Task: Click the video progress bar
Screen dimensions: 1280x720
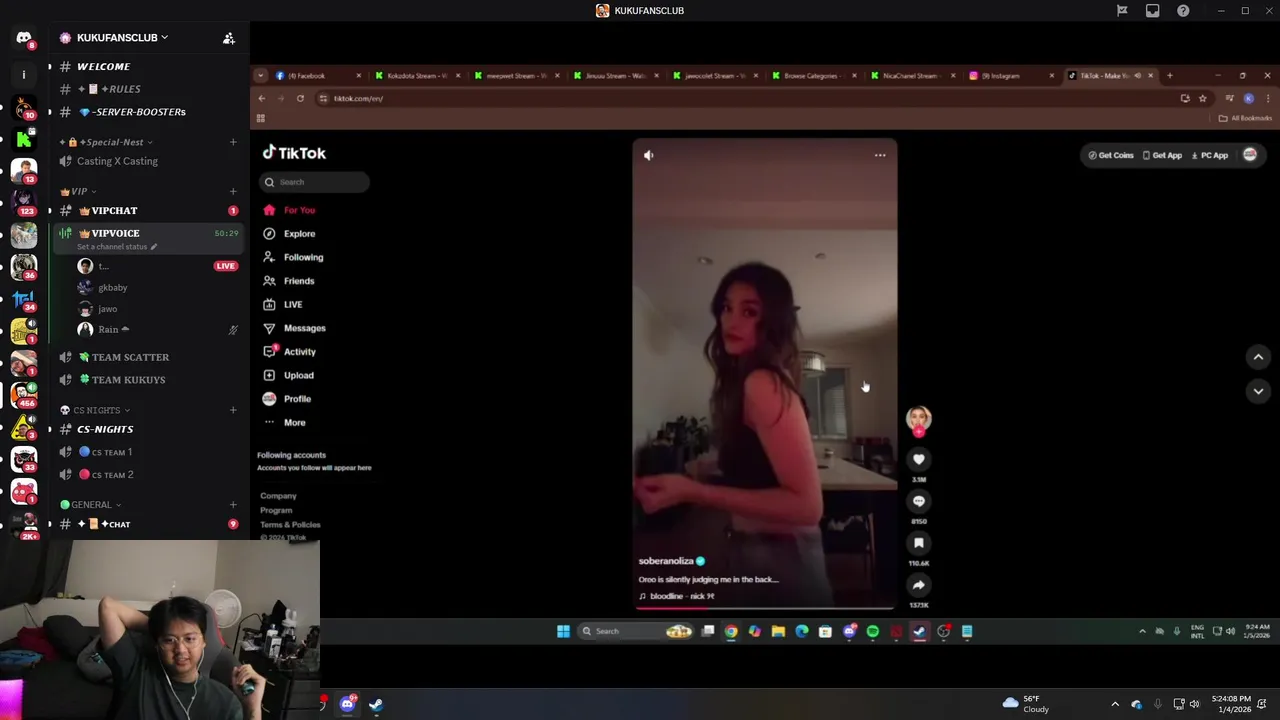Action: [x=765, y=607]
